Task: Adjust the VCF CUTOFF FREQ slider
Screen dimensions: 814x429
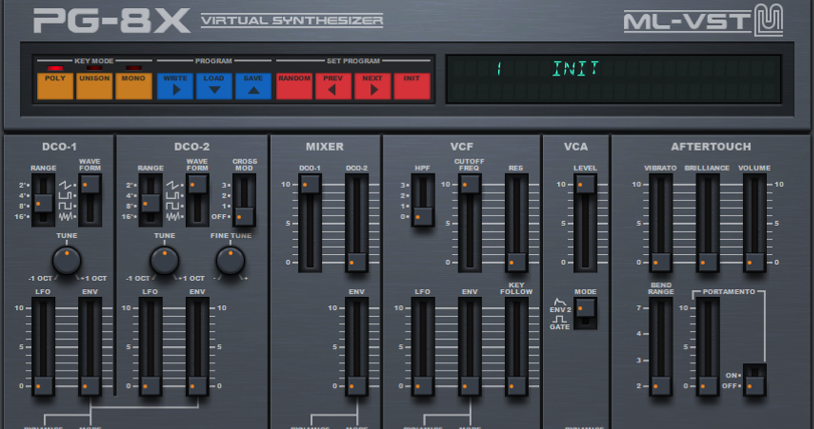Action: tap(469, 185)
